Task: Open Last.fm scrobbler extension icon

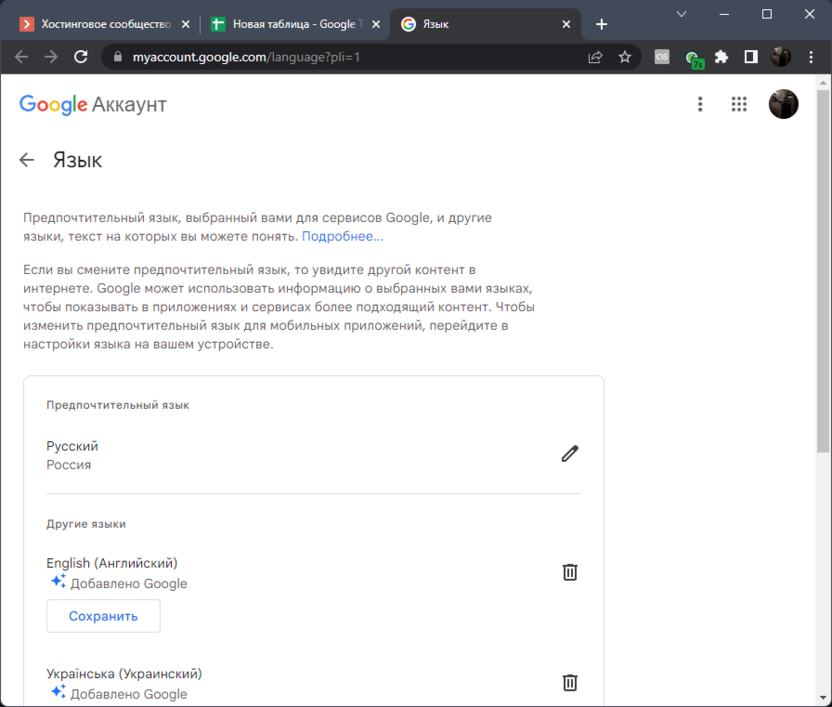Action: 662,57
